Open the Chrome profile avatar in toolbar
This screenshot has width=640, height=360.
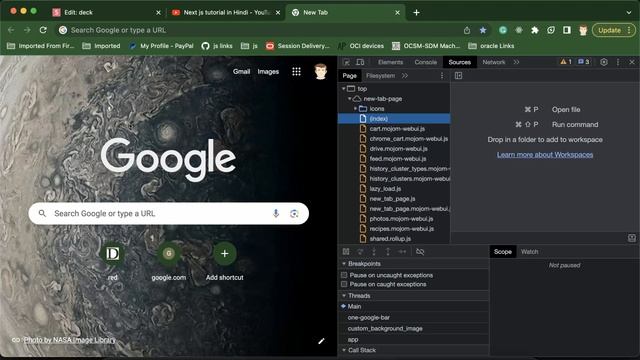point(583,30)
